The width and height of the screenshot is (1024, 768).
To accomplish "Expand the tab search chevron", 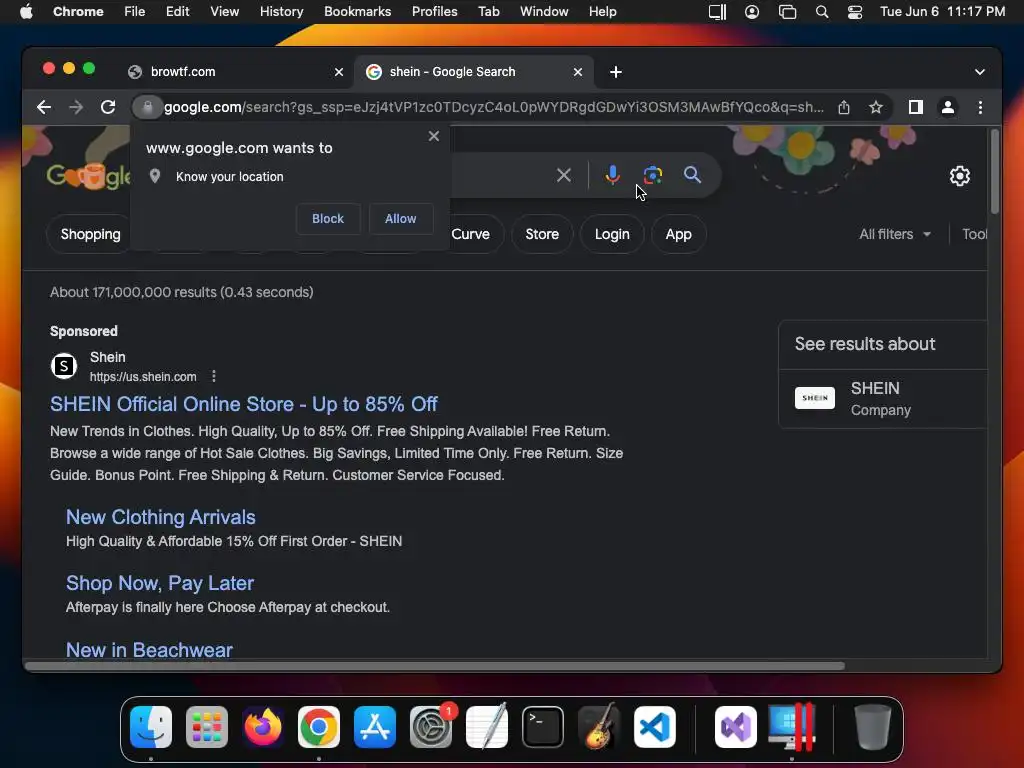I will point(980,72).
